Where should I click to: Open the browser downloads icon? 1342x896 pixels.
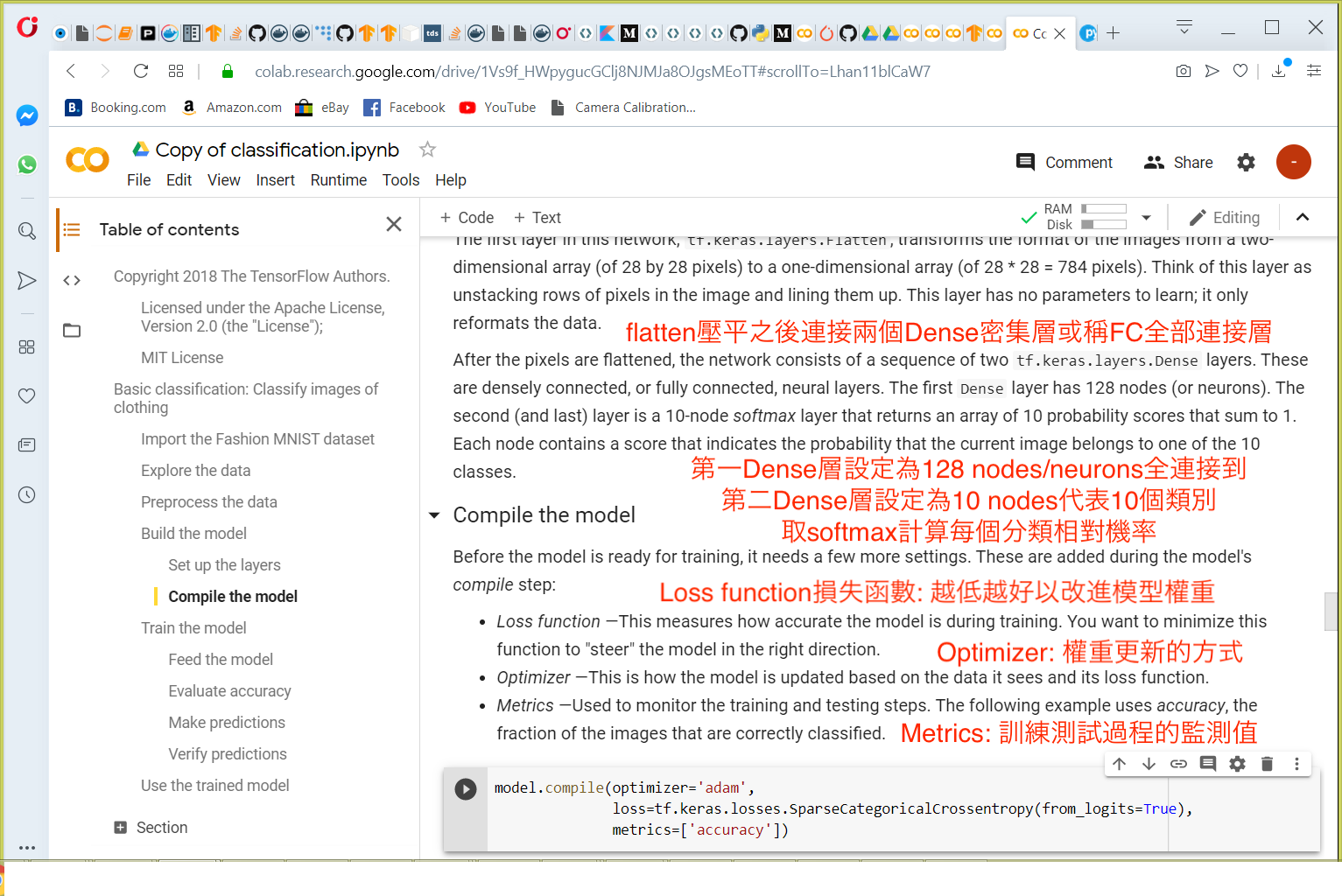pyautogui.click(x=1279, y=71)
